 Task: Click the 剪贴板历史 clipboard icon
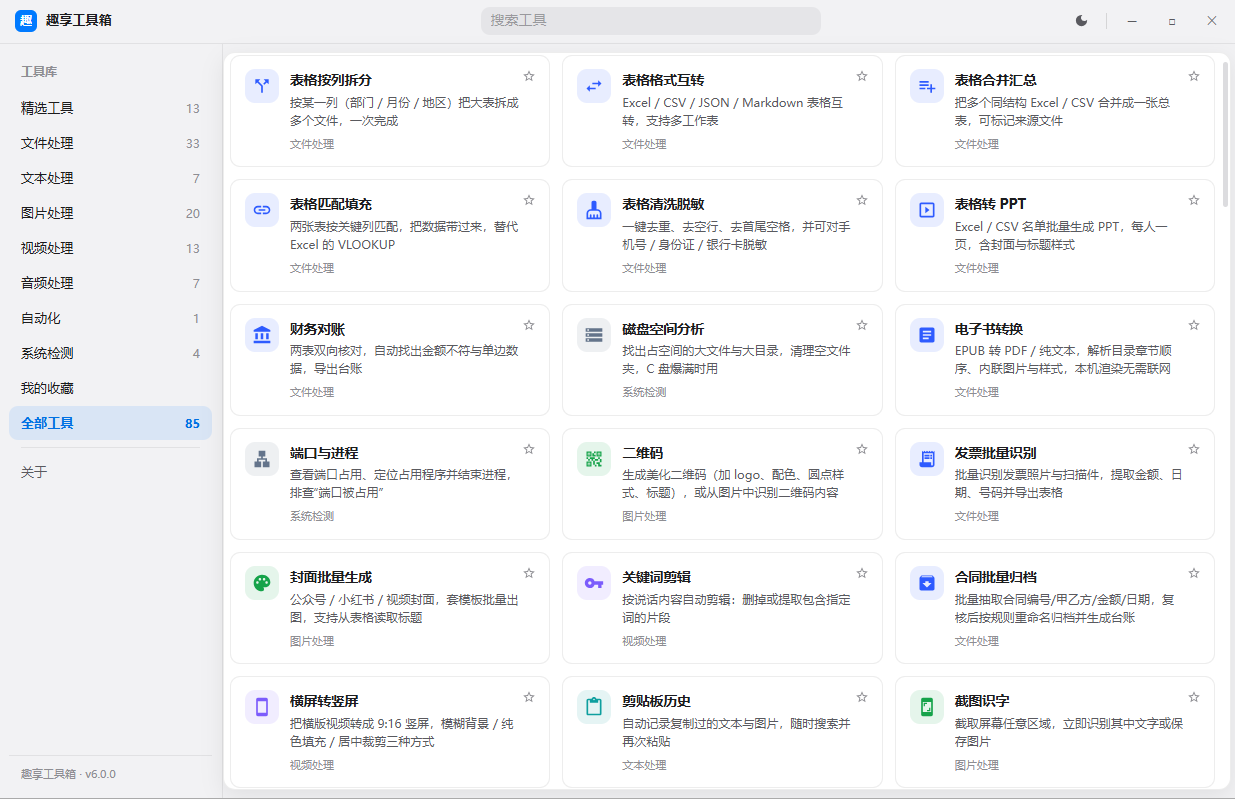[x=594, y=707]
